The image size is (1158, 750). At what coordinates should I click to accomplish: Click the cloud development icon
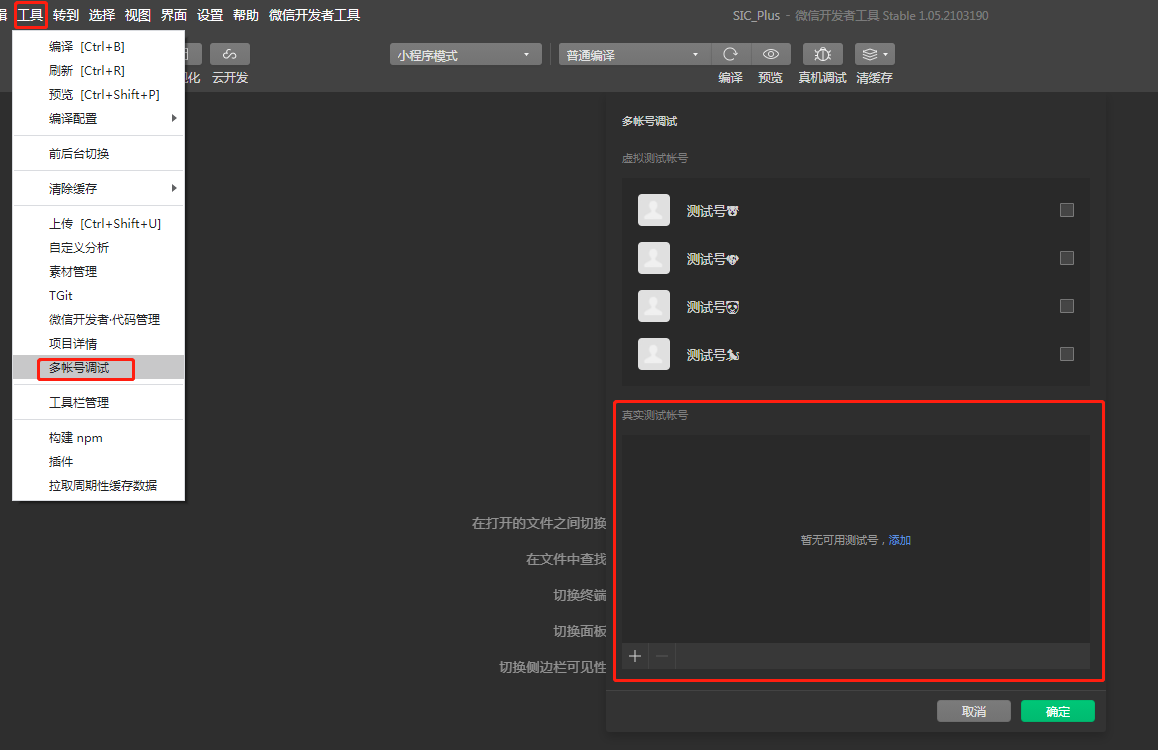(x=230, y=54)
